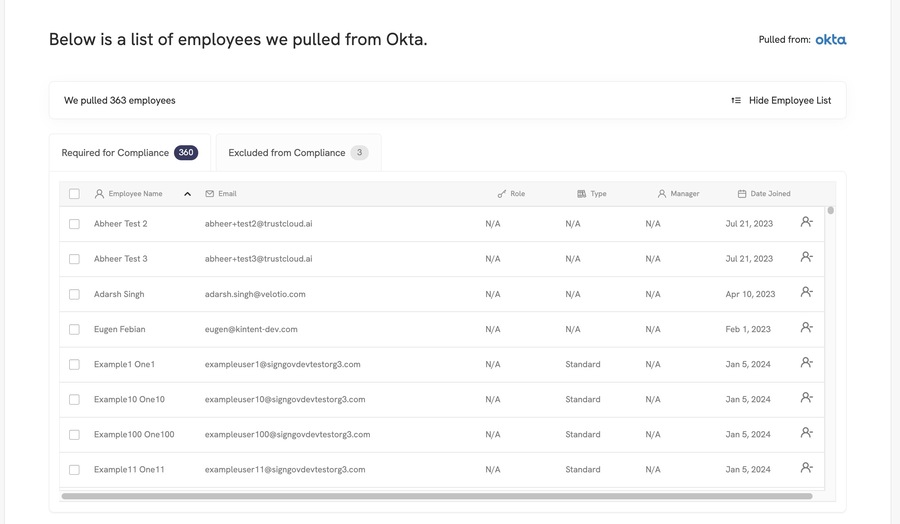Viewport: 900px width, 524px height.
Task: Click the horizontal table scrollbar
Action: 437,496
